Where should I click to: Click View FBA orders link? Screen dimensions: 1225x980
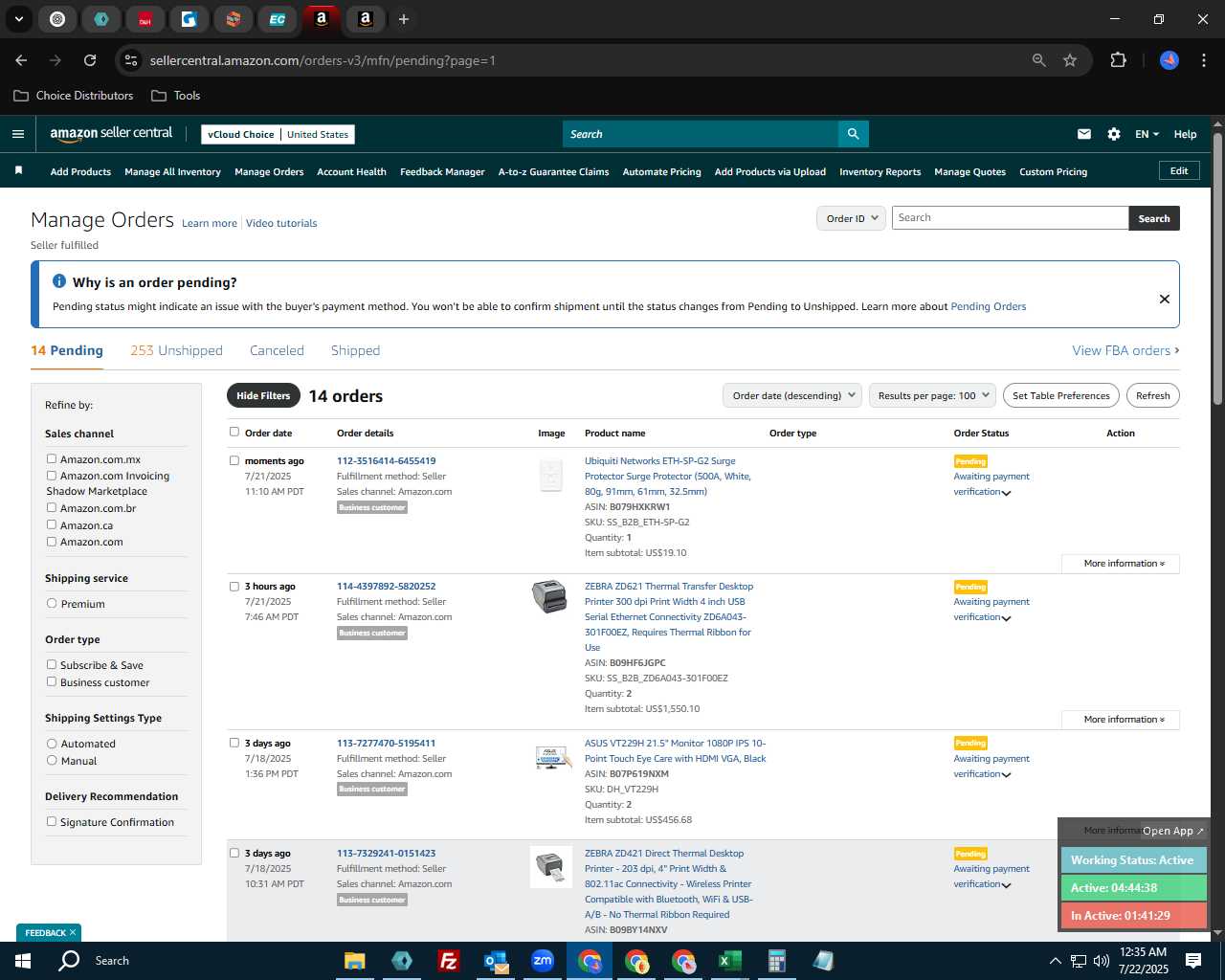pyautogui.click(x=1125, y=350)
